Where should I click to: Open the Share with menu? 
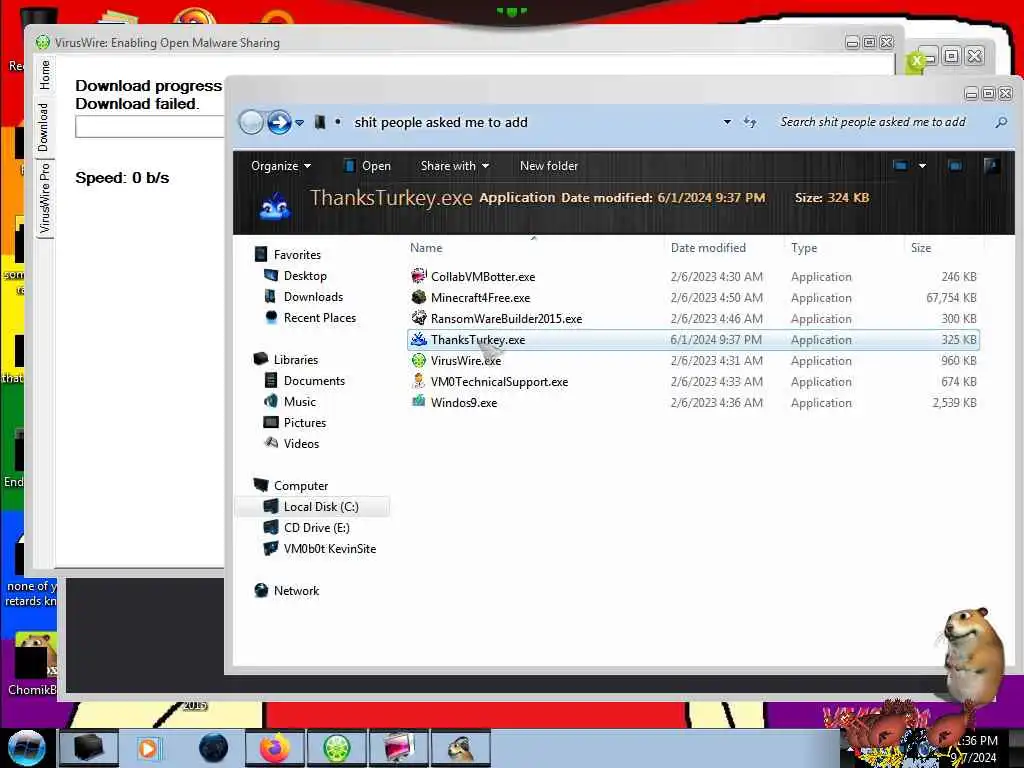[455, 166]
